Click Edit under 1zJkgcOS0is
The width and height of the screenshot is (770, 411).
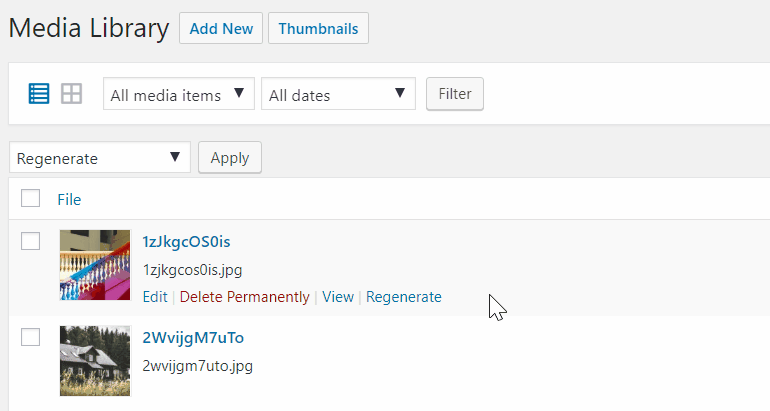pos(155,297)
